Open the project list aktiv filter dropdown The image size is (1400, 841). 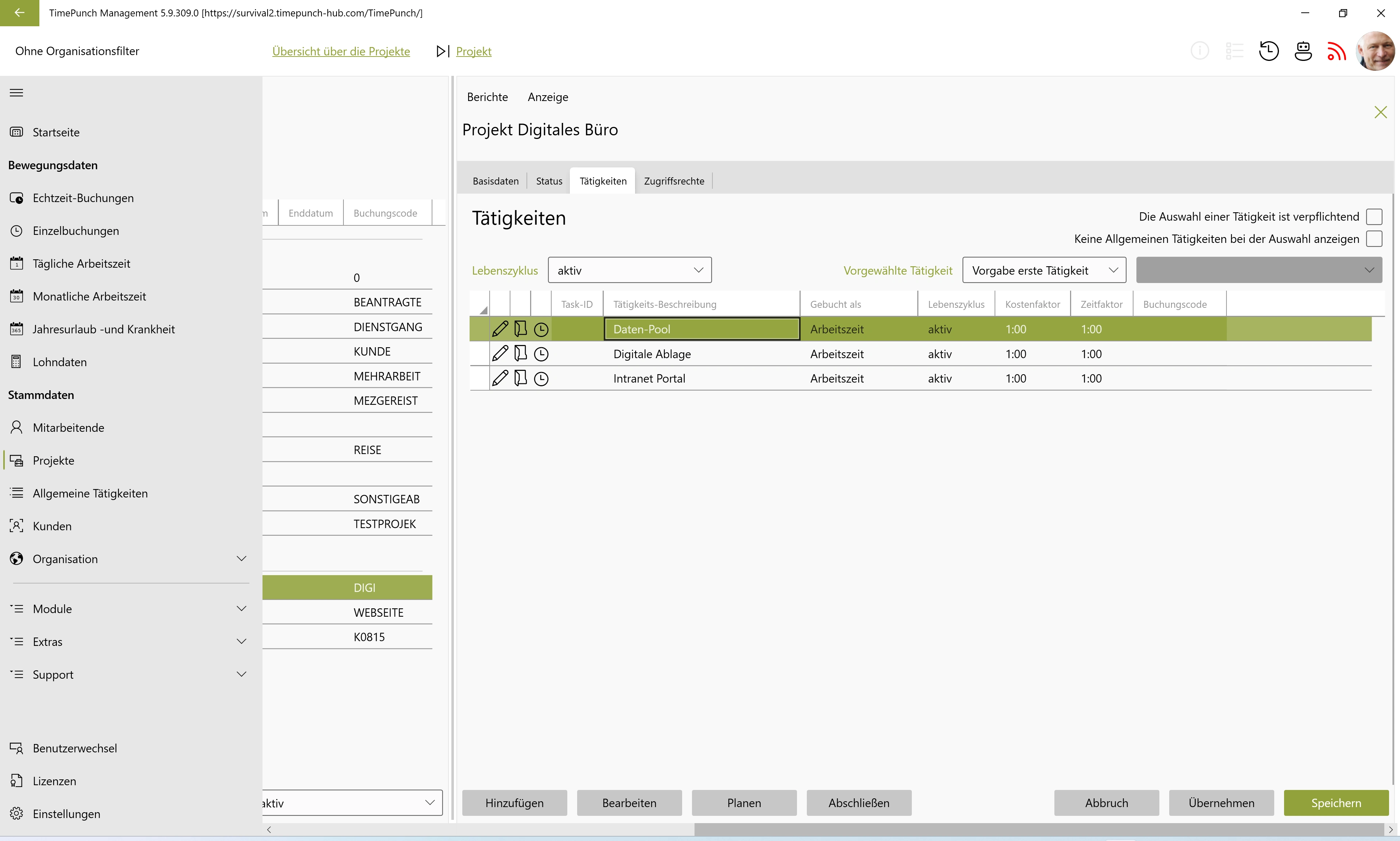(x=352, y=803)
